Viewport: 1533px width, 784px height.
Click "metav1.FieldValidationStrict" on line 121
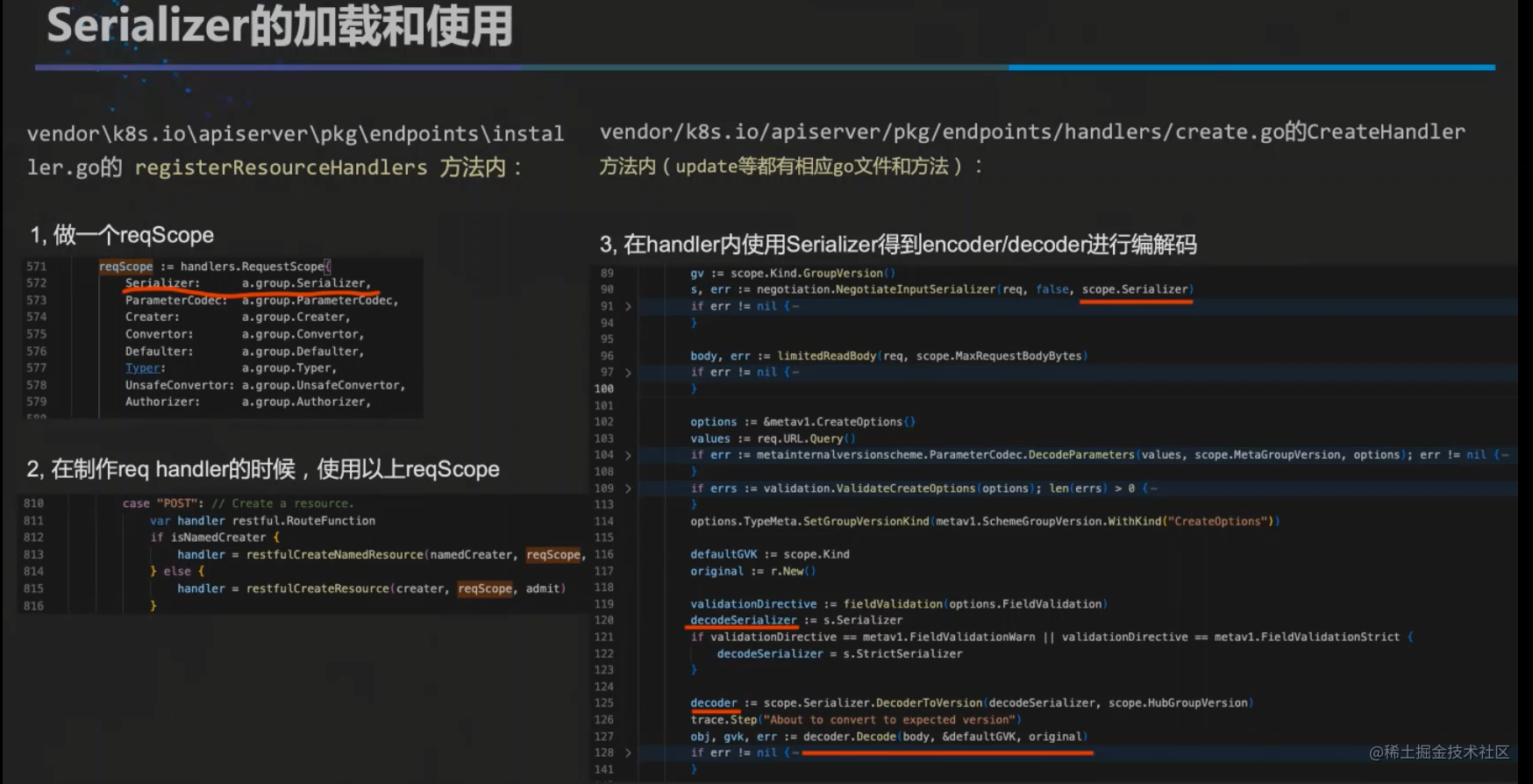click(1307, 638)
